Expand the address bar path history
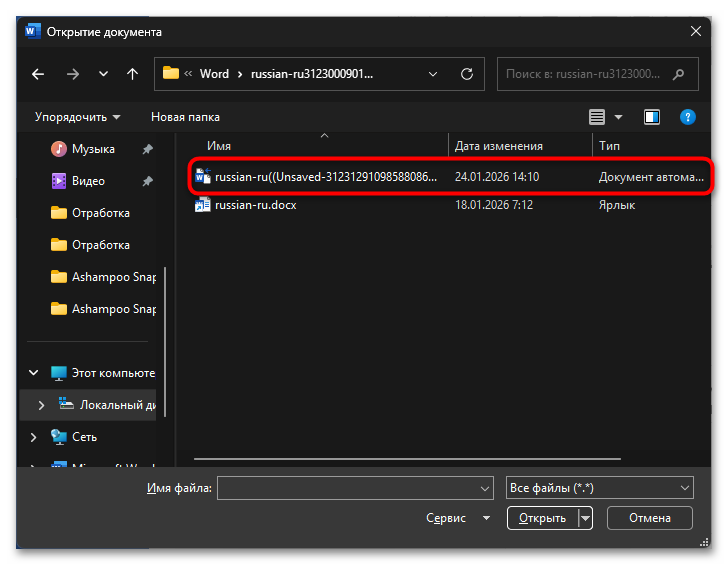Image resolution: width=728 pixels, height=565 pixels. (x=432, y=74)
